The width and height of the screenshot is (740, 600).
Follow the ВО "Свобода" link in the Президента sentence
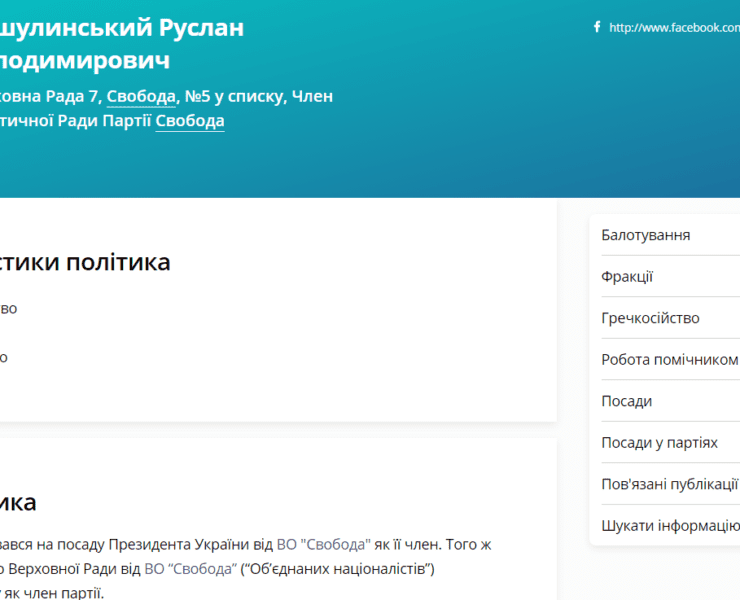pyautogui.click(x=324, y=544)
